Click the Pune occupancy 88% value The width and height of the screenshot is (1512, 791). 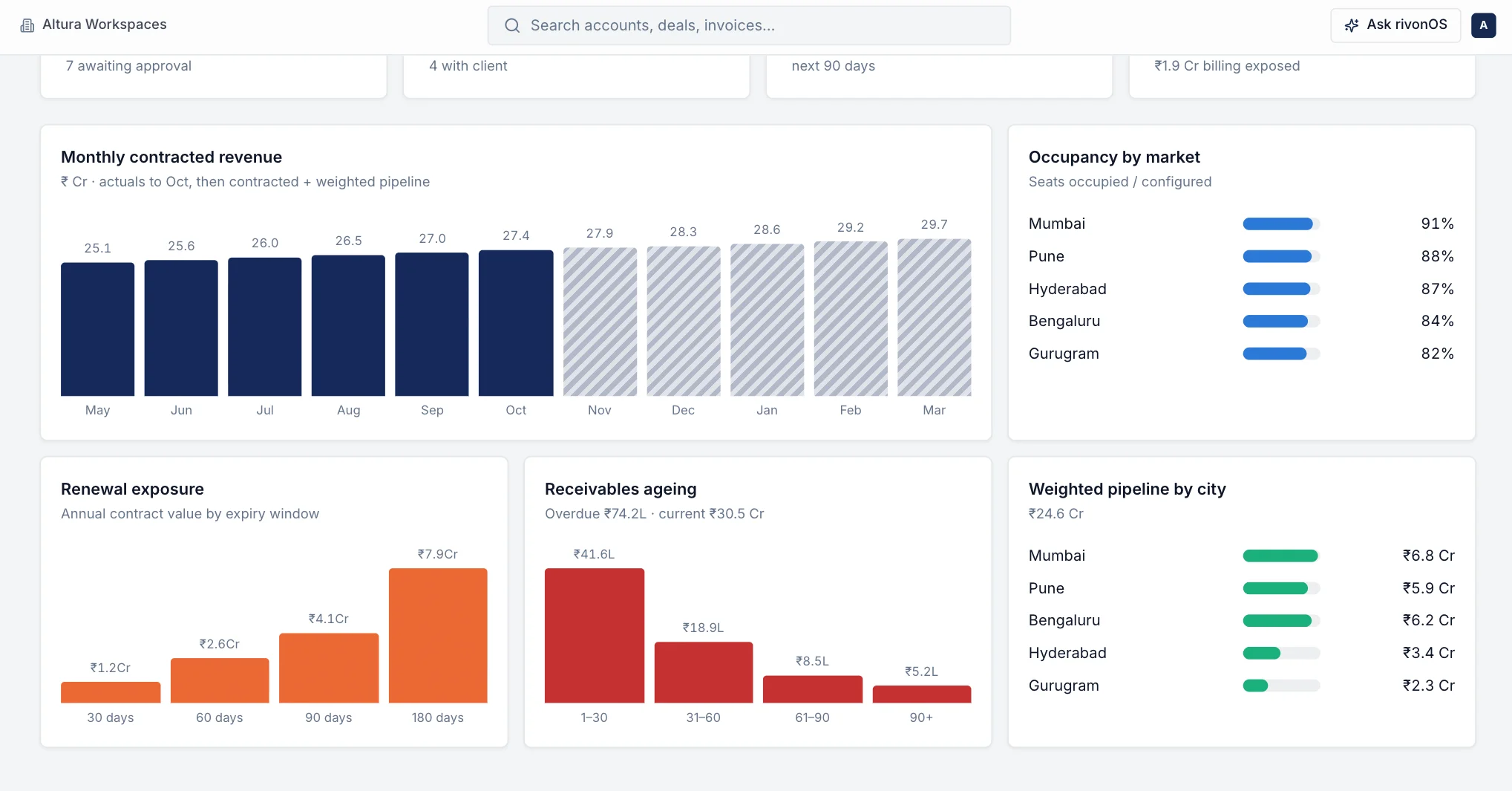coord(1437,256)
